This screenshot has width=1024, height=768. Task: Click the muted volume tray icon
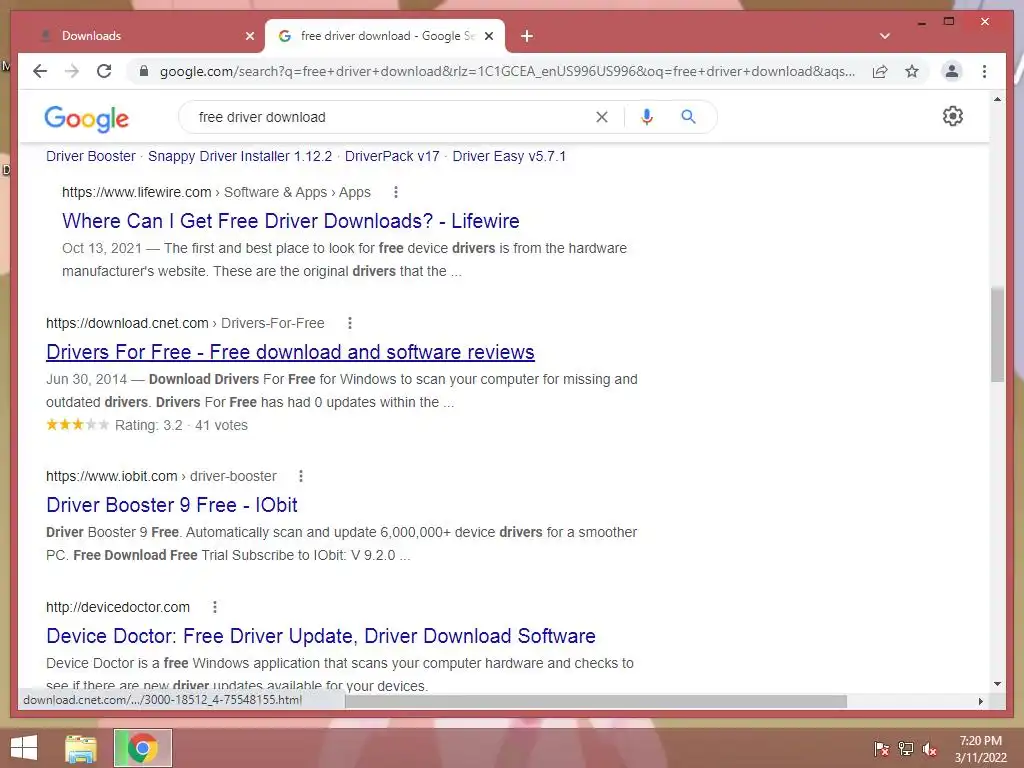(x=930, y=748)
